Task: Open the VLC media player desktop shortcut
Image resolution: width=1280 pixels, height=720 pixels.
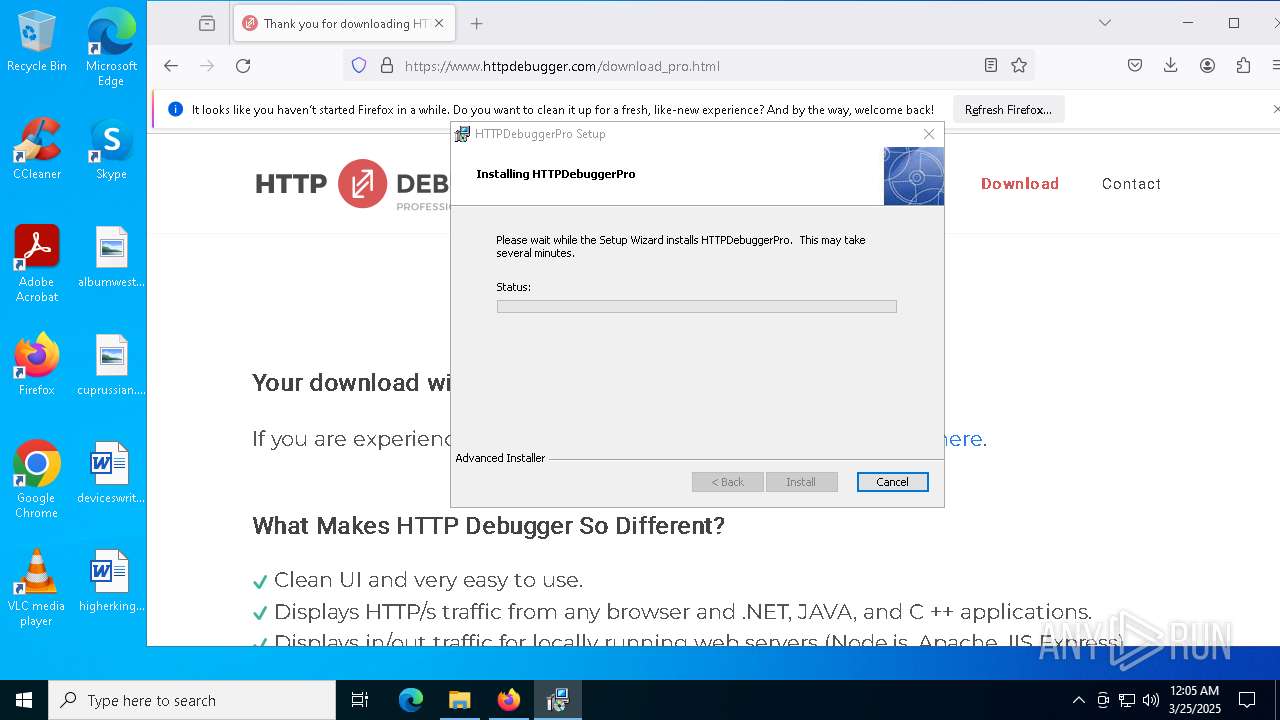Action: pos(37,588)
